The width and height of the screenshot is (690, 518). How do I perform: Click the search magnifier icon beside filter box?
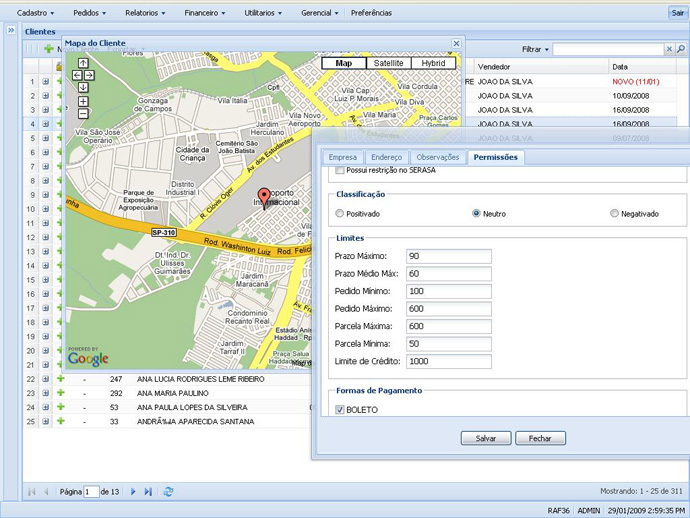point(682,49)
